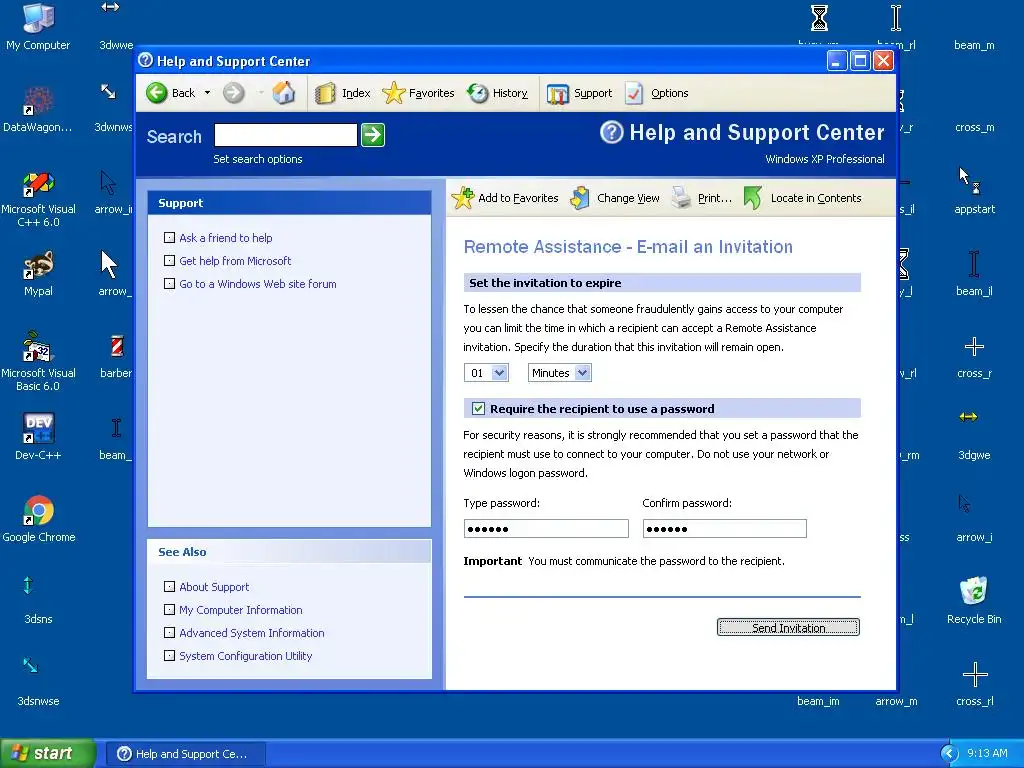Go to the Home page icon
This screenshot has height=768, width=1024.
pos(283,93)
